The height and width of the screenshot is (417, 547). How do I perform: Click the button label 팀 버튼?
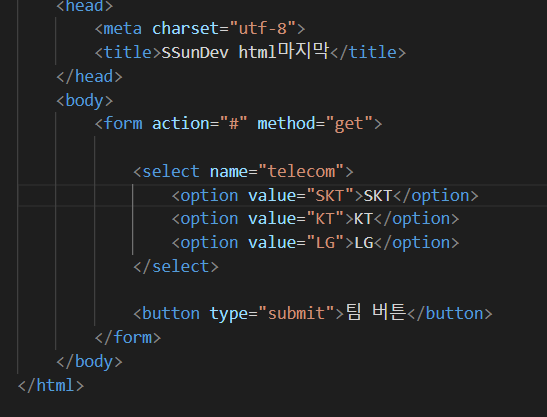point(376,312)
